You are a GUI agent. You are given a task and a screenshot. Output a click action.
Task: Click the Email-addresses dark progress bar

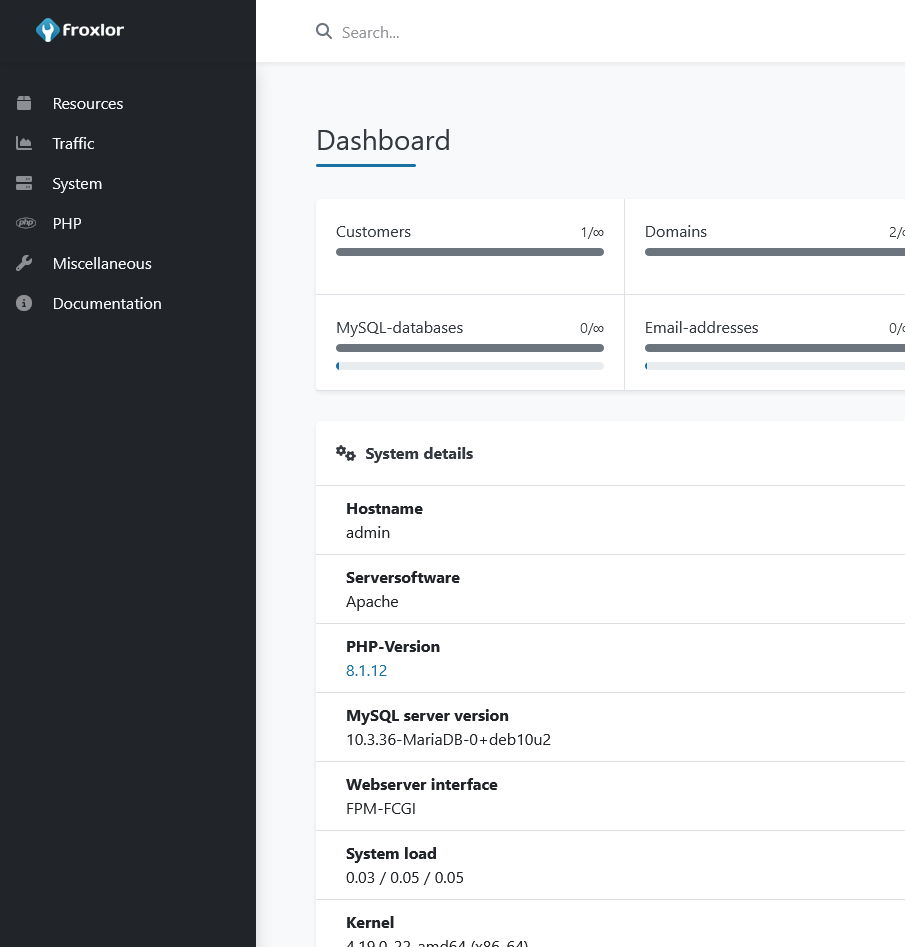775,348
